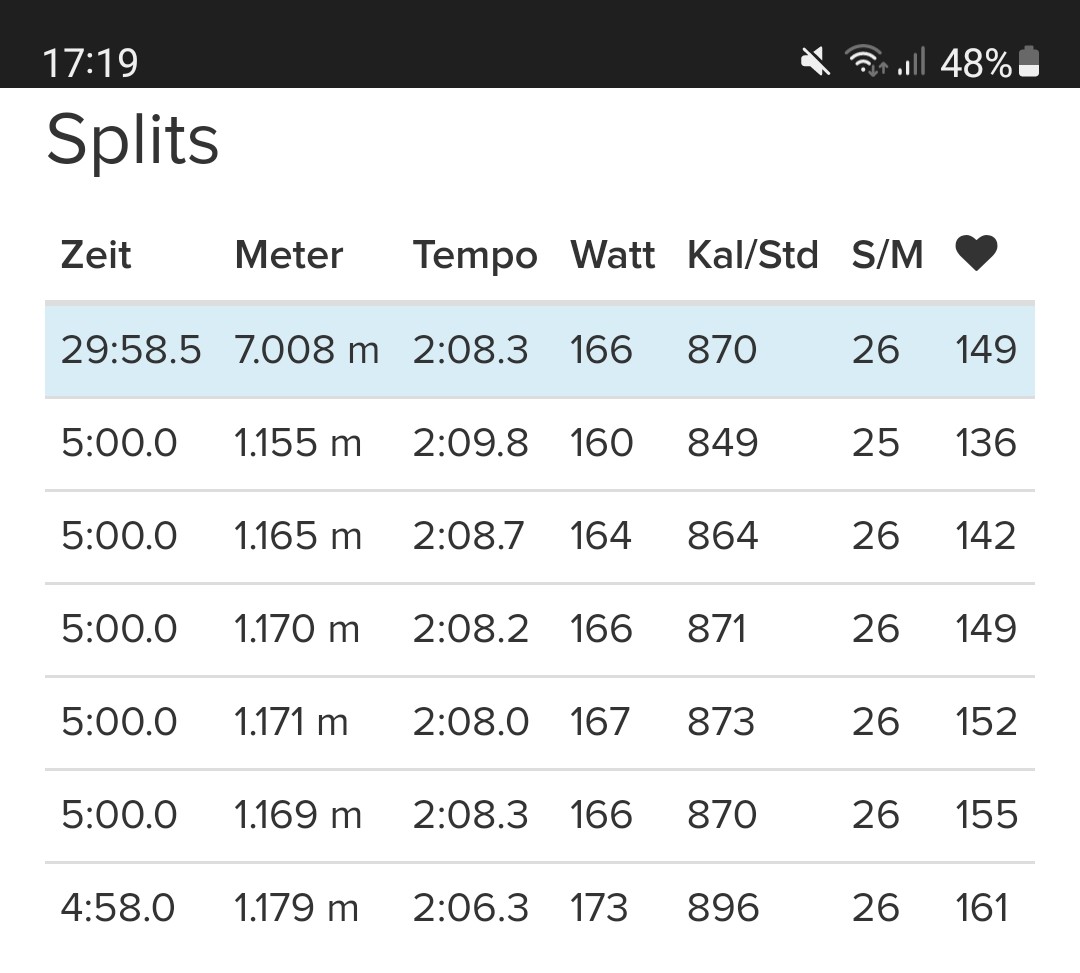The width and height of the screenshot is (1080, 973).
Task: Select the highlighted 29:58.5 summary row
Action: coord(540,350)
